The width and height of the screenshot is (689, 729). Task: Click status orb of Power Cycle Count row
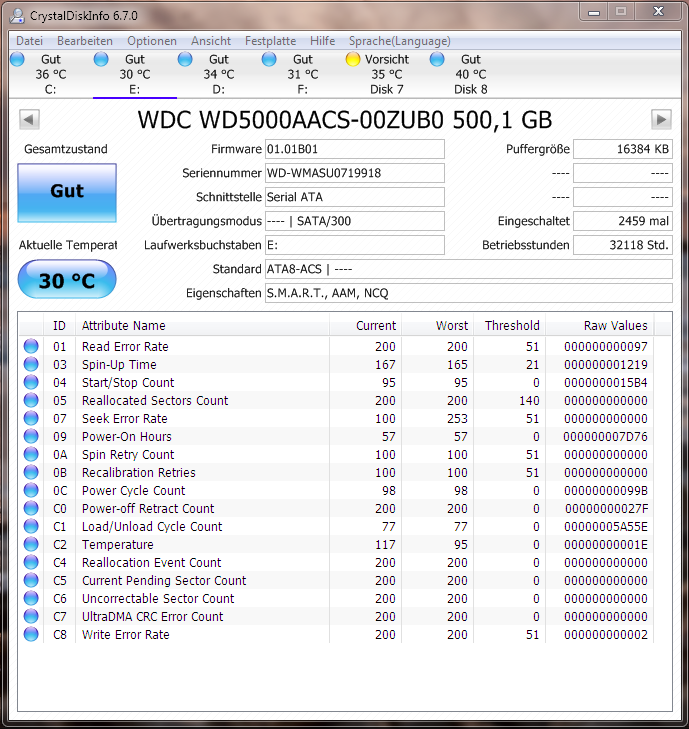(x=31, y=490)
